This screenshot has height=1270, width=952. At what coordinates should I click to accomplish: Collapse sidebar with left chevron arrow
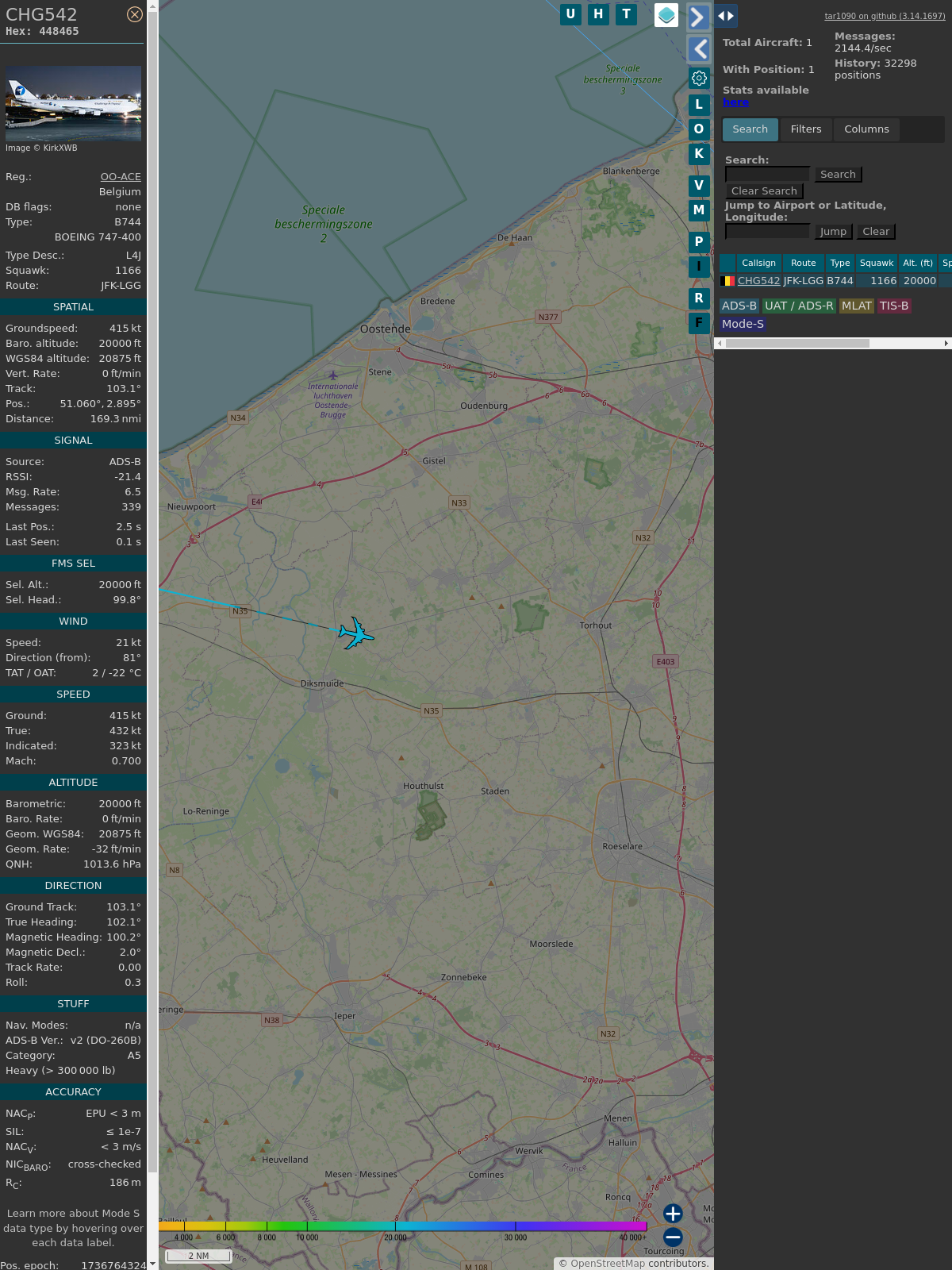coord(698,49)
